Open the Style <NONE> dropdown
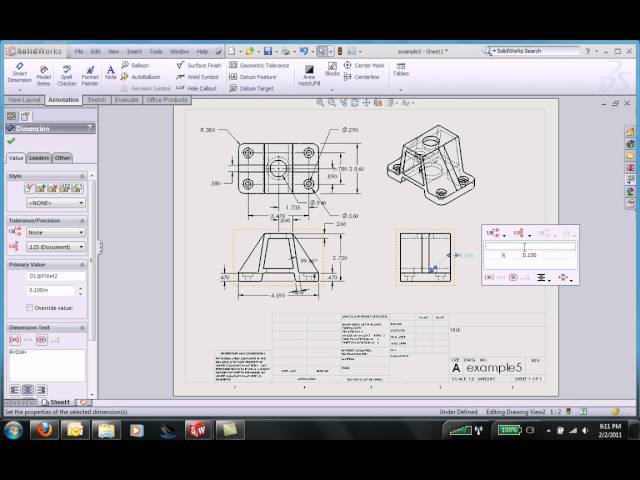 [x=56, y=203]
